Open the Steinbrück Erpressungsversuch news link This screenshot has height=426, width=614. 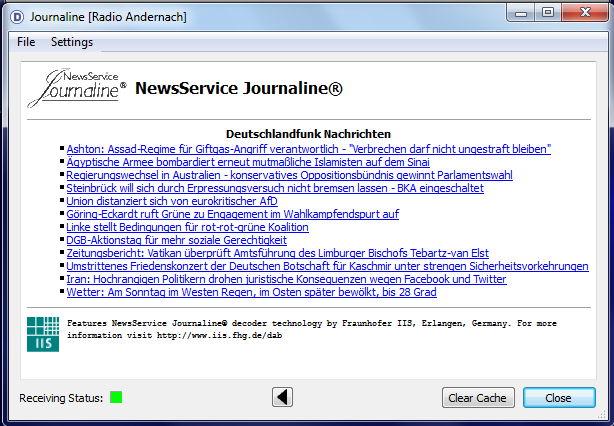[275, 188]
